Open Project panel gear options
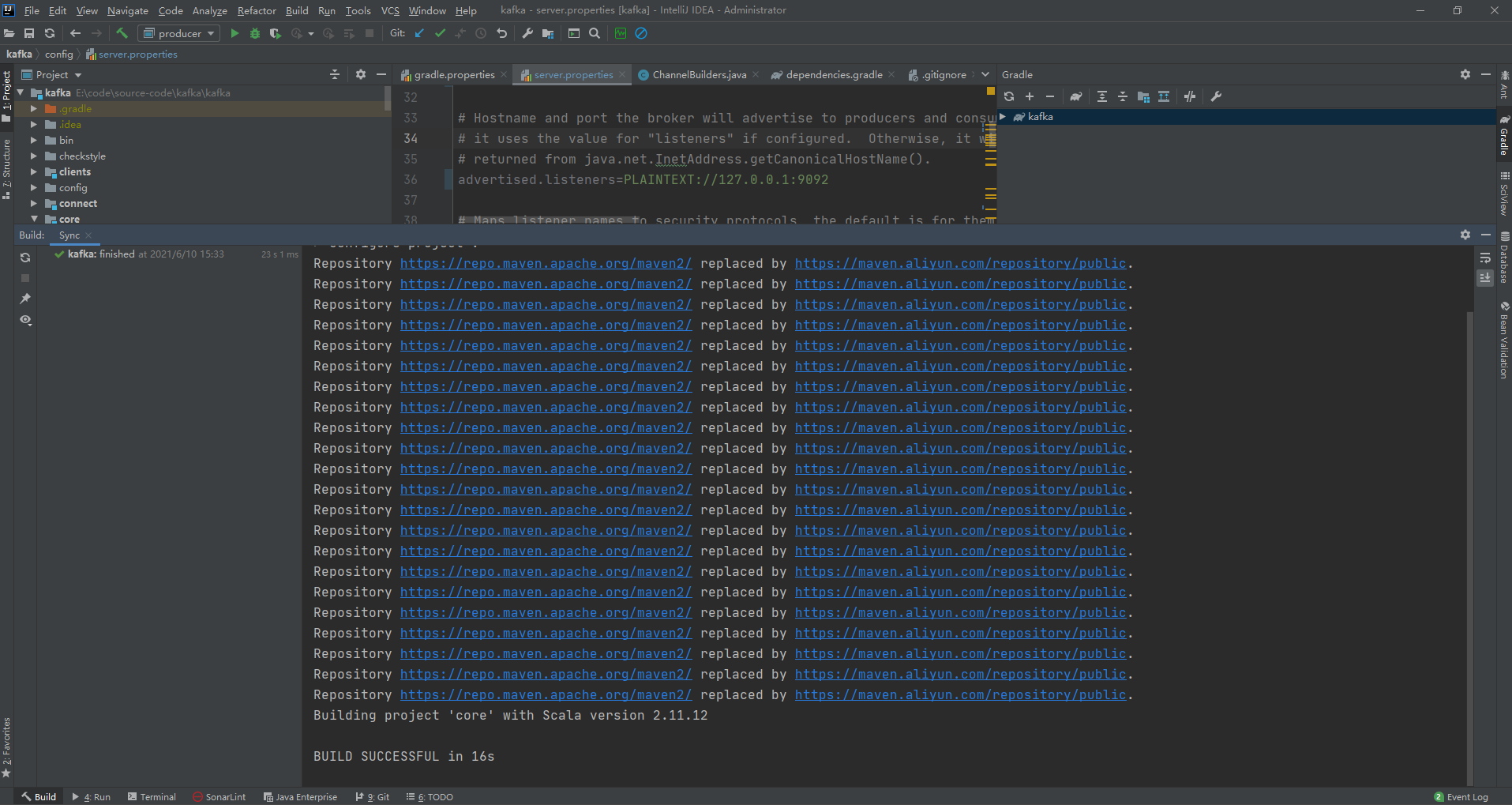Screen dimensions: 1512x805 pos(361,74)
